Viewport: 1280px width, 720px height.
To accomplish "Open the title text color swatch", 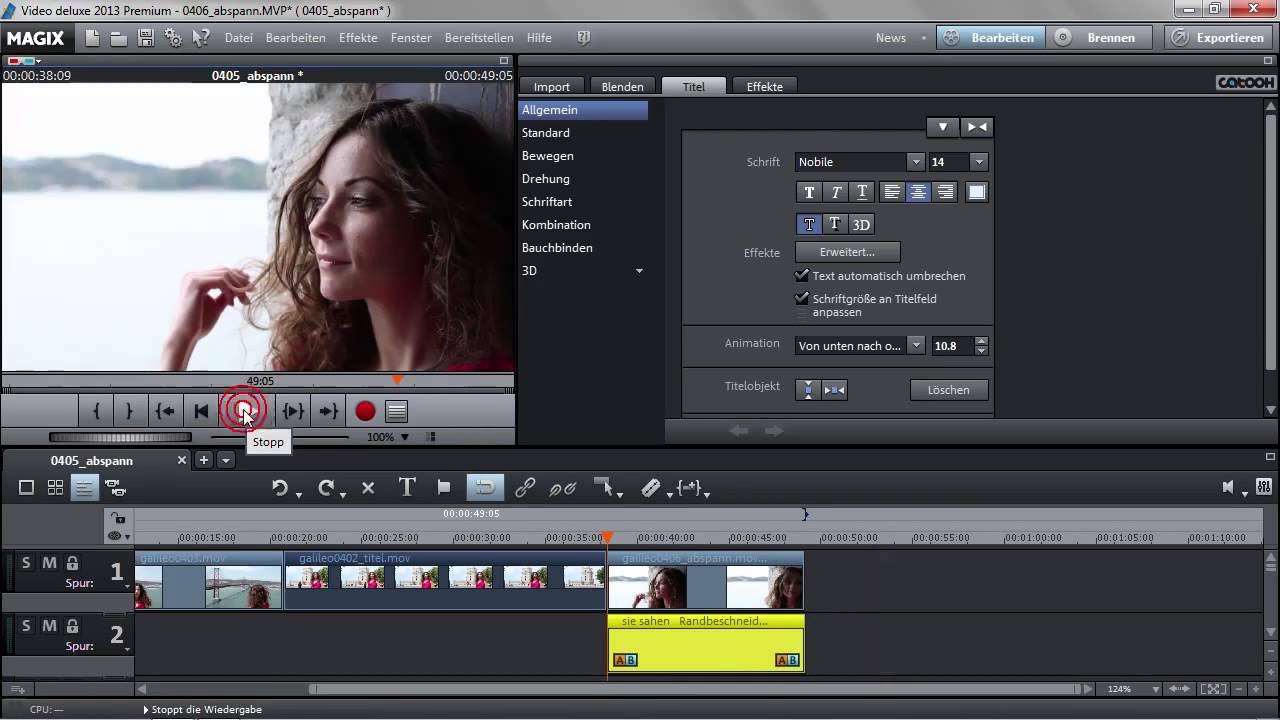I will point(977,192).
